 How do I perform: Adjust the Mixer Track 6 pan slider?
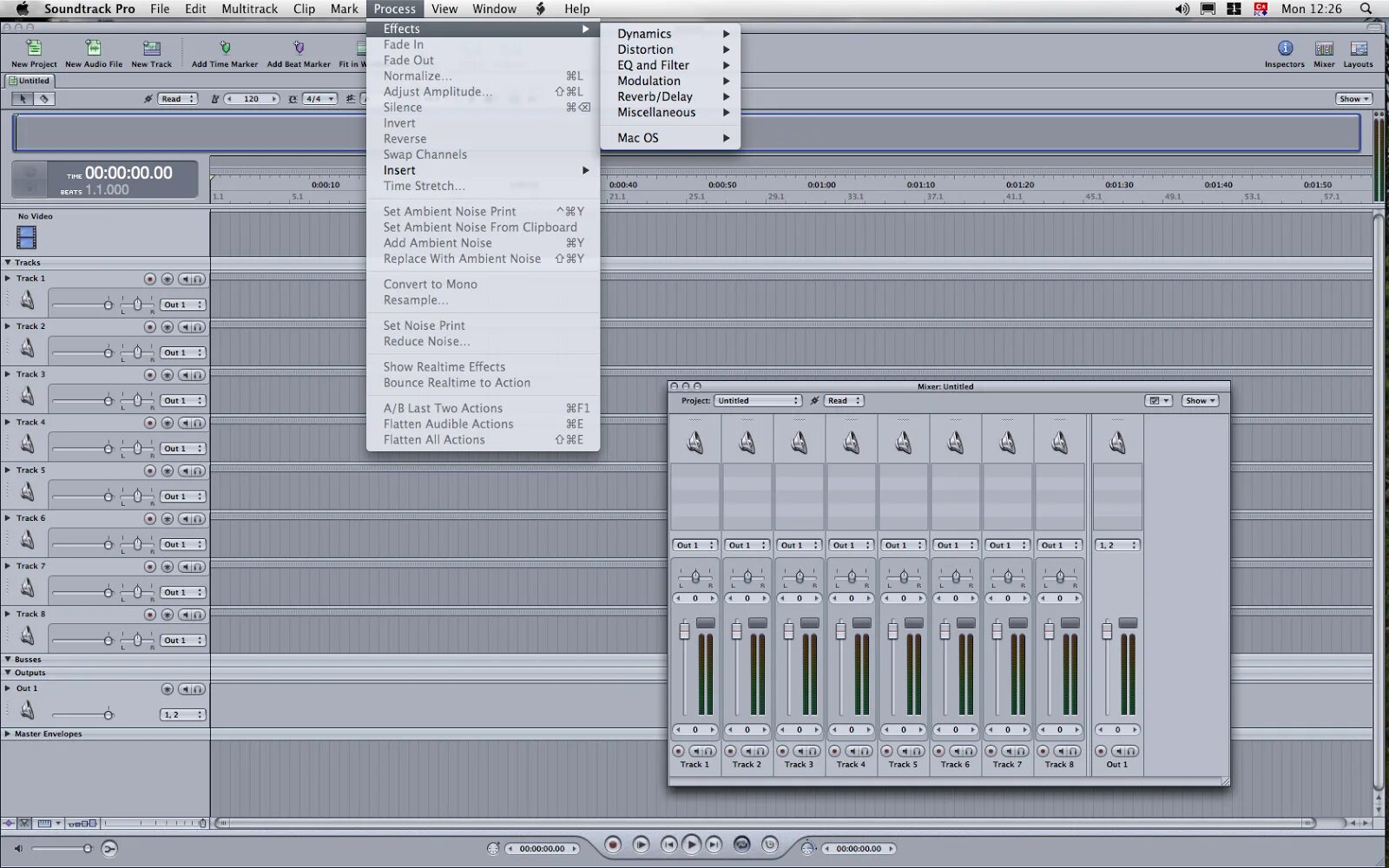[956, 577]
